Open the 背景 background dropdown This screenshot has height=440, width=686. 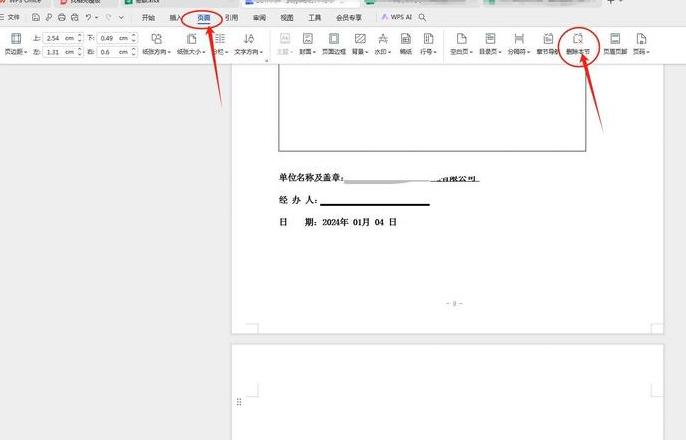pos(360,44)
